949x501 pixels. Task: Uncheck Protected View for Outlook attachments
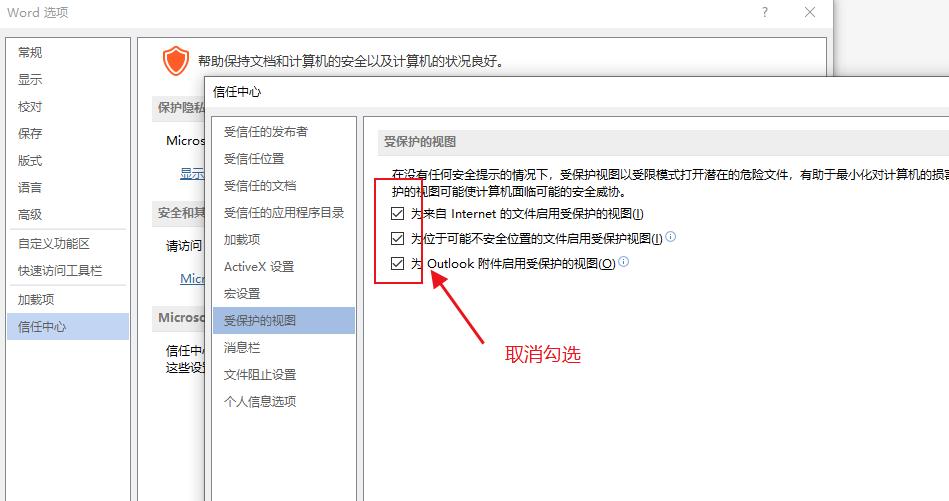click(397, 263)
